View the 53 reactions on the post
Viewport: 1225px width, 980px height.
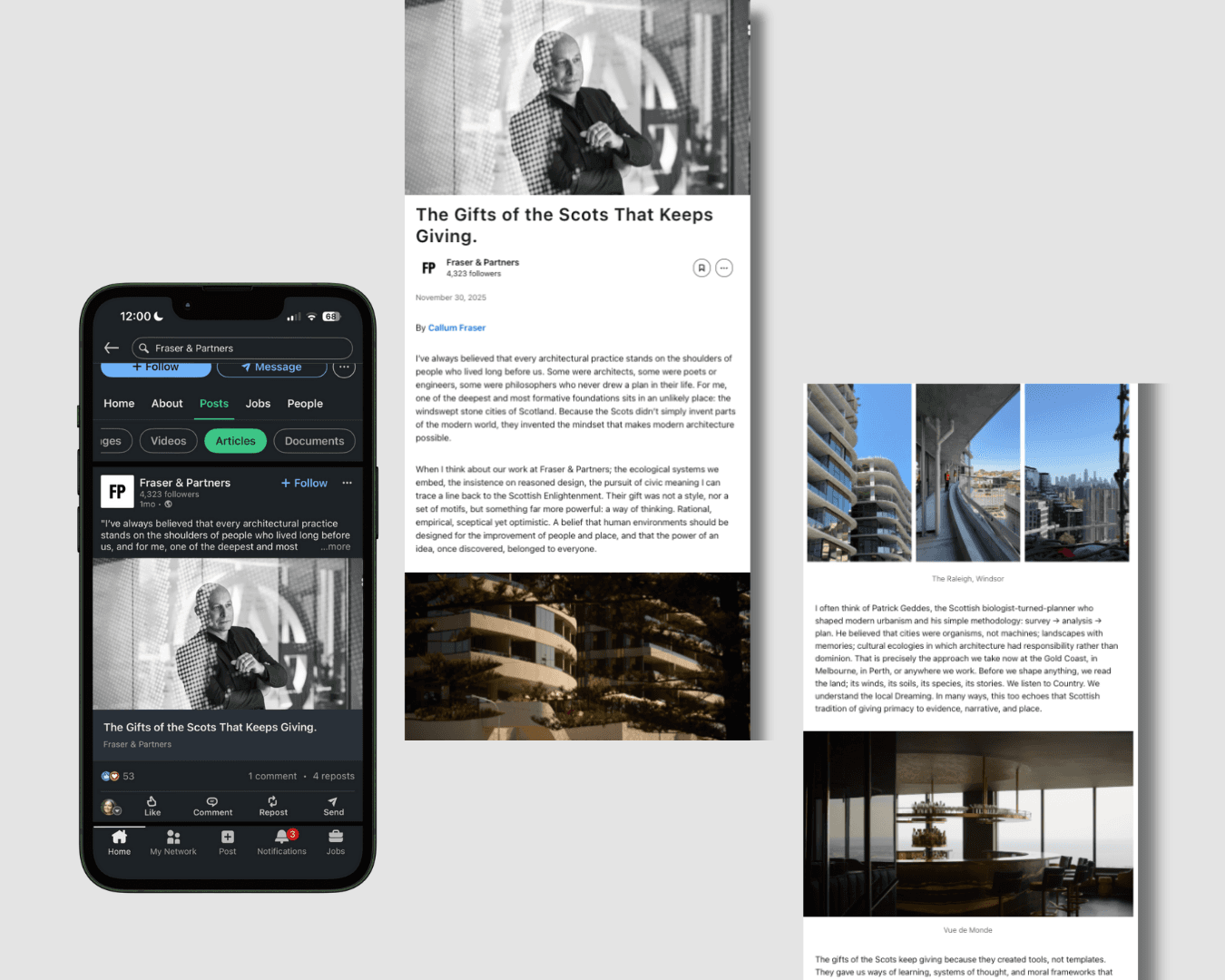[x=118, y=776]
